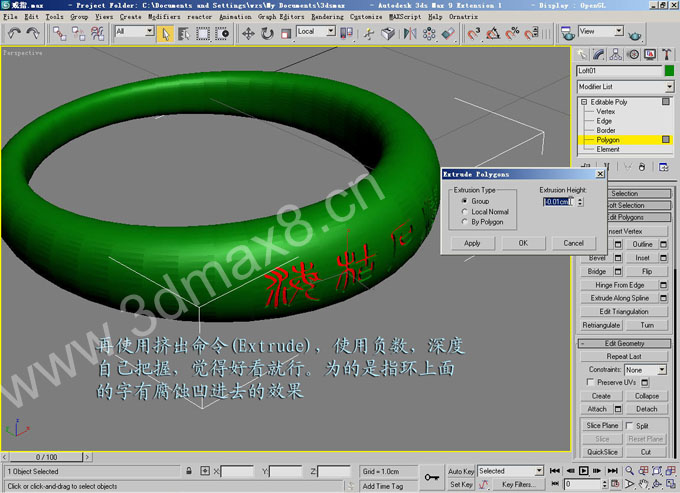Click the Extrude Along Spline button
680x493 pixels.
click(619, 298)
